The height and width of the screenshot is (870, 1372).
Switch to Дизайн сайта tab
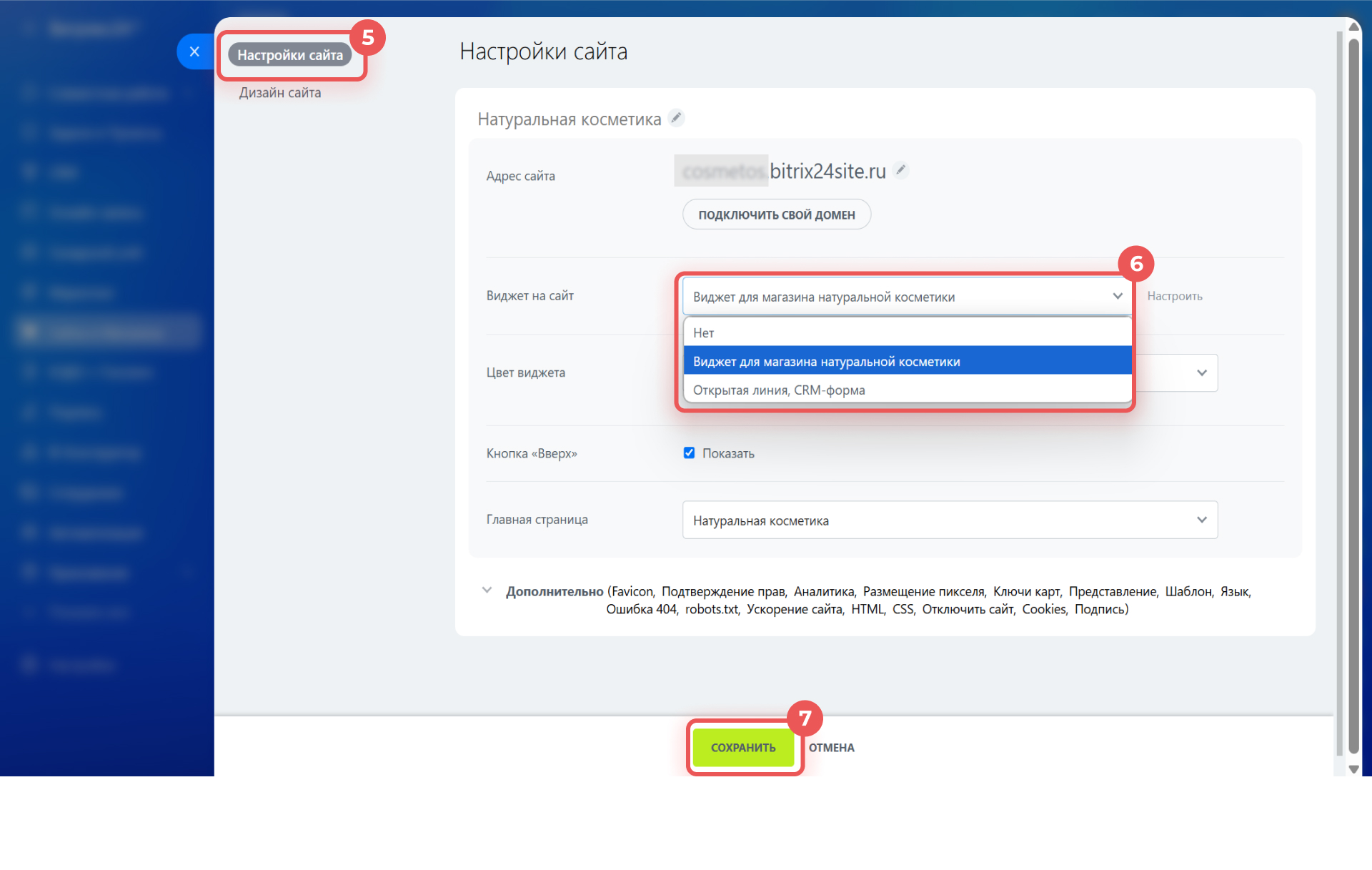coord(279,93)
